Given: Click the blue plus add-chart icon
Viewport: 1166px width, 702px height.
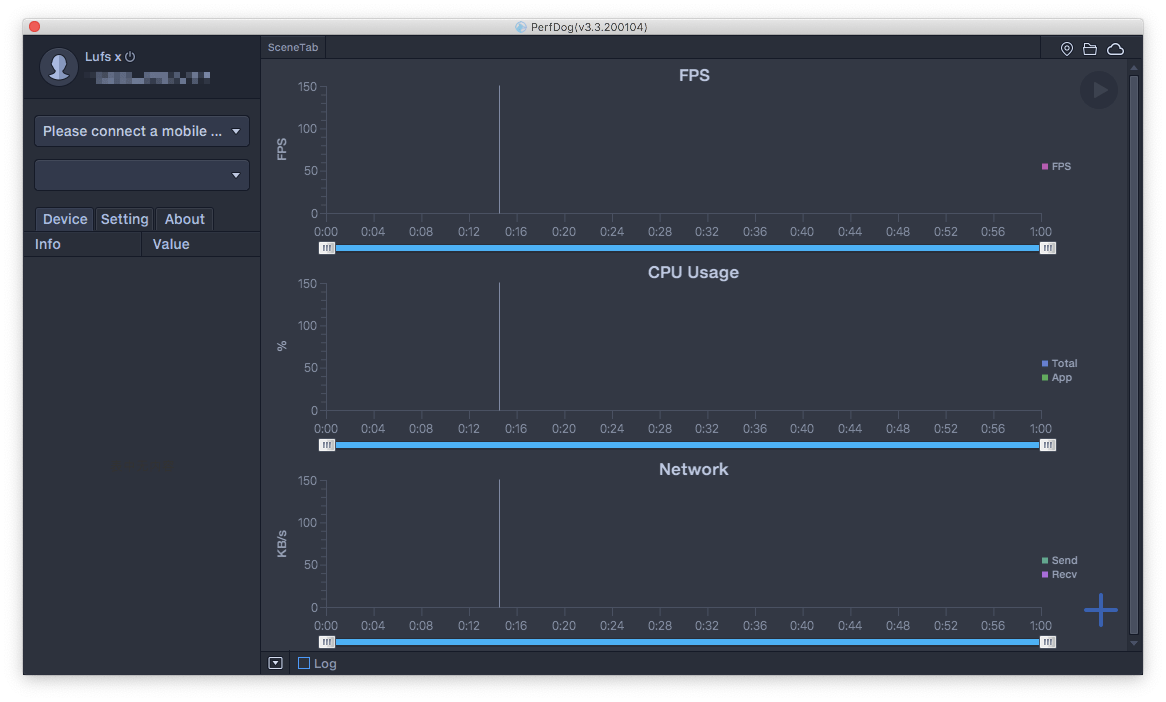Looking at the screenshot, I should coord(1100,610).
